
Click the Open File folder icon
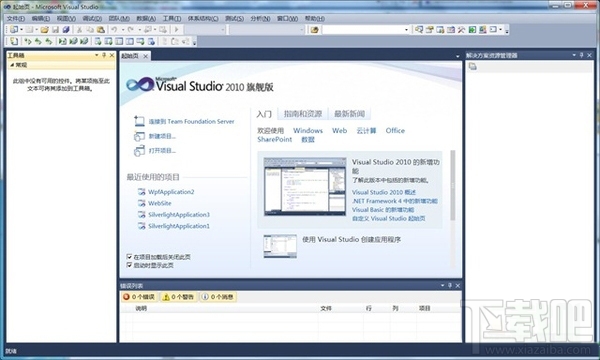45,29
